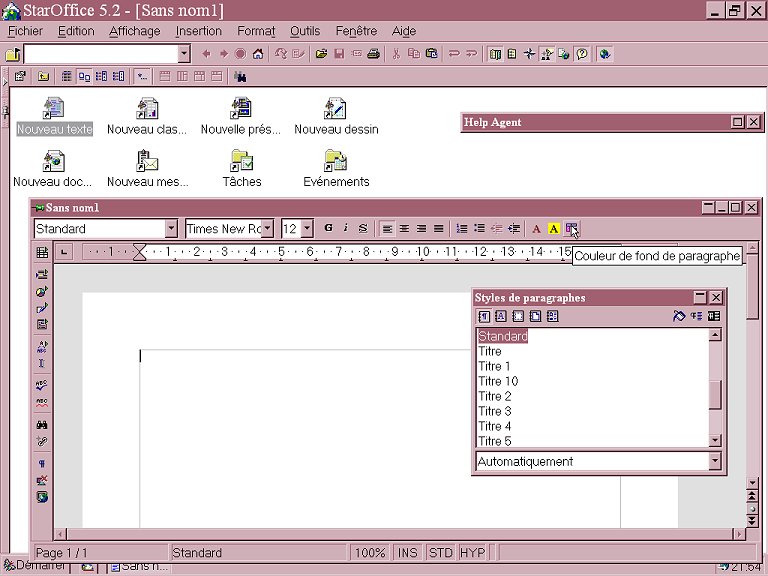This screenshot has width=768, height=576.
Task: Click the Stop loading red circle icon
Action: tap(240, 54)
